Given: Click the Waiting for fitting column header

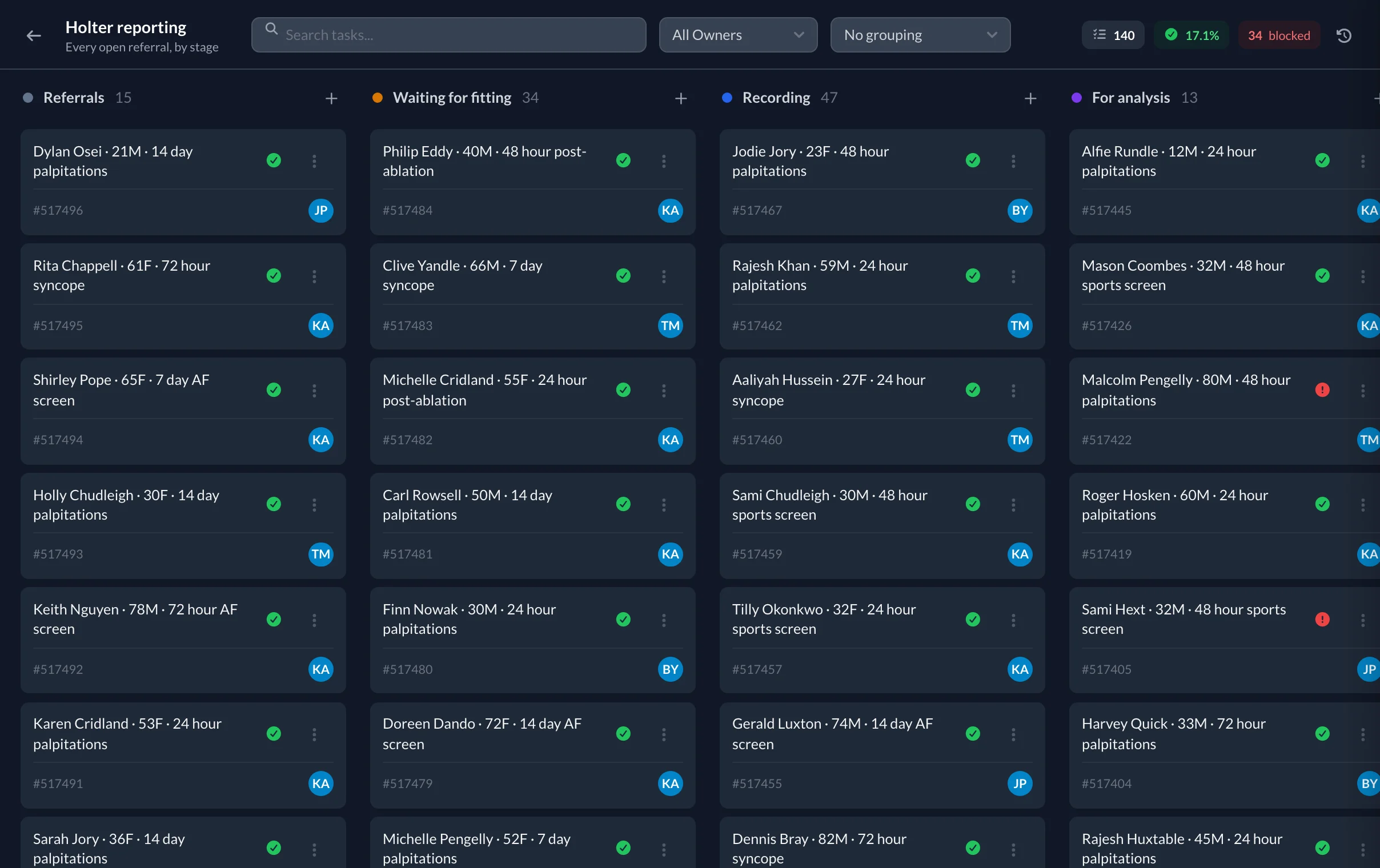Looking at the screenshot, I should pyautogui.click(x=452, y=98).
